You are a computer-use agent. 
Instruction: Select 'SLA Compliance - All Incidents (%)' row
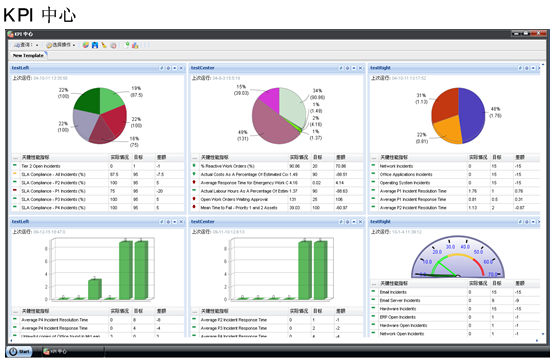98,175
